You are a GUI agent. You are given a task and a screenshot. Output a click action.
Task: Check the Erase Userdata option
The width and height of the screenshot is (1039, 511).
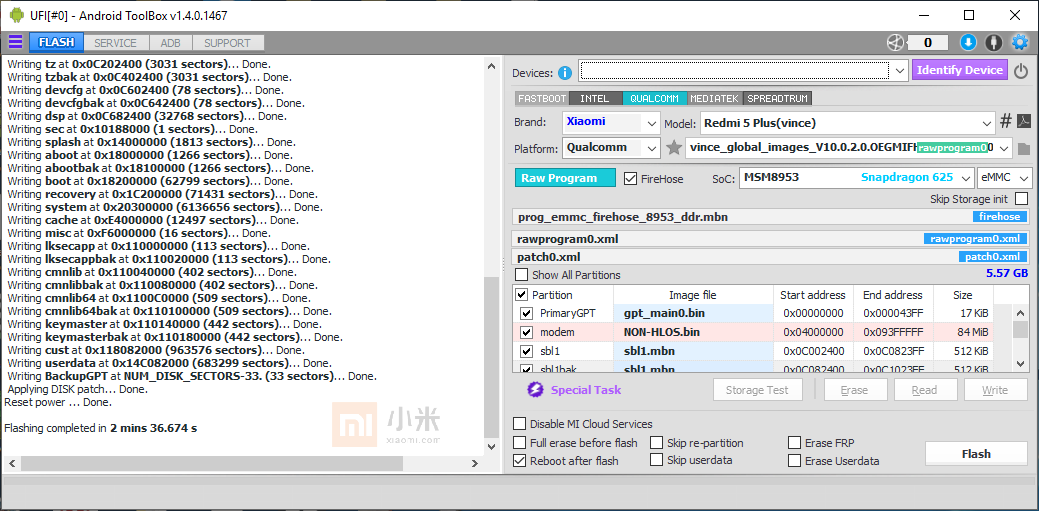tap(794, 461)
